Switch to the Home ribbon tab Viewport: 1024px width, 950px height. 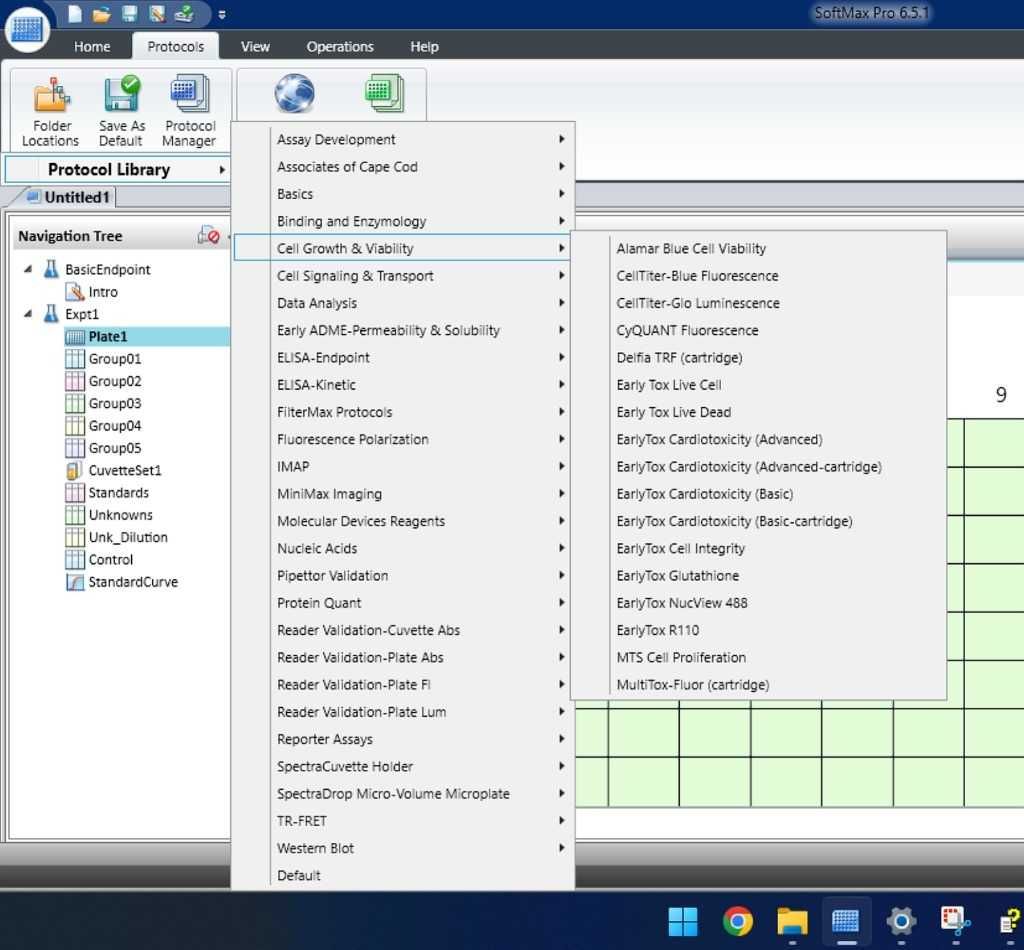click(92, 46)
